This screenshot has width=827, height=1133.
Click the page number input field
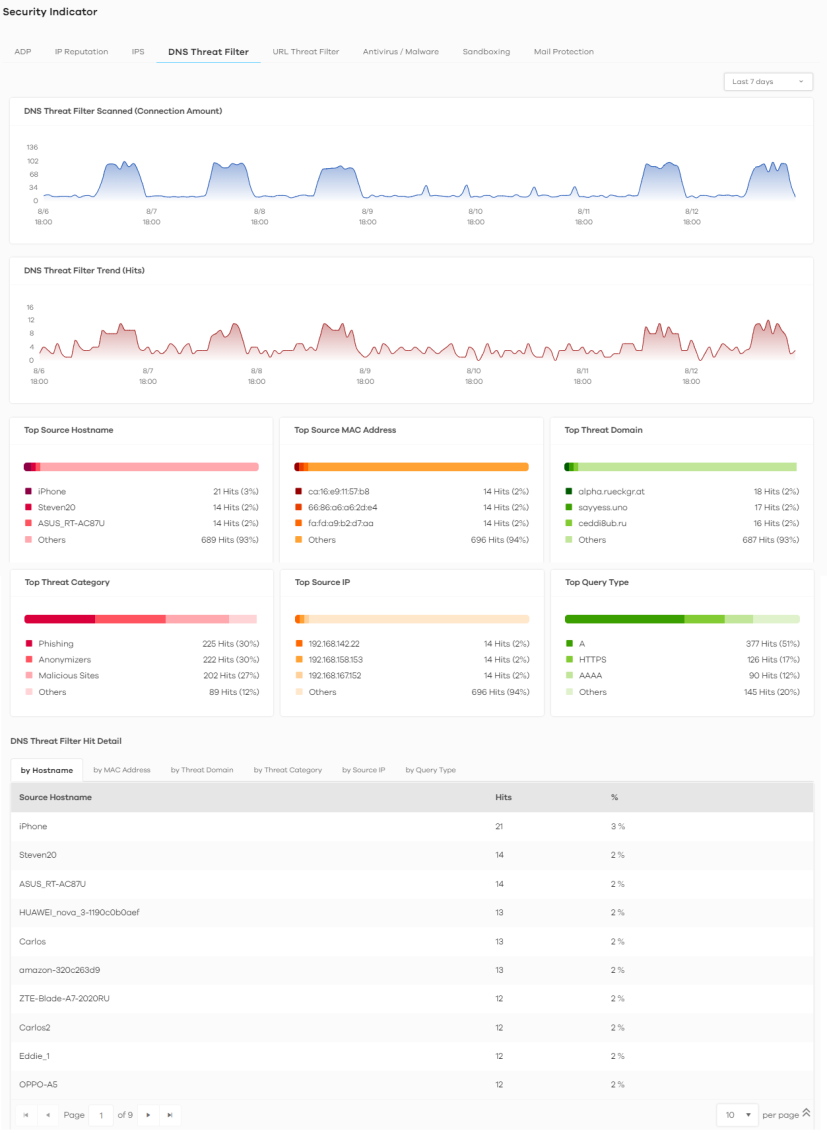click(x=101, y=1114)
